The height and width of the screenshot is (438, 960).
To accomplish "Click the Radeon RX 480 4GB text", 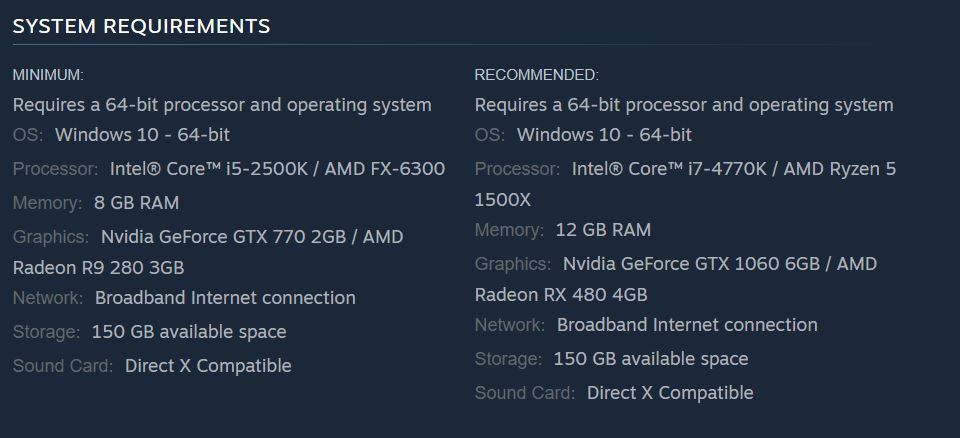I will click(561, 295).
